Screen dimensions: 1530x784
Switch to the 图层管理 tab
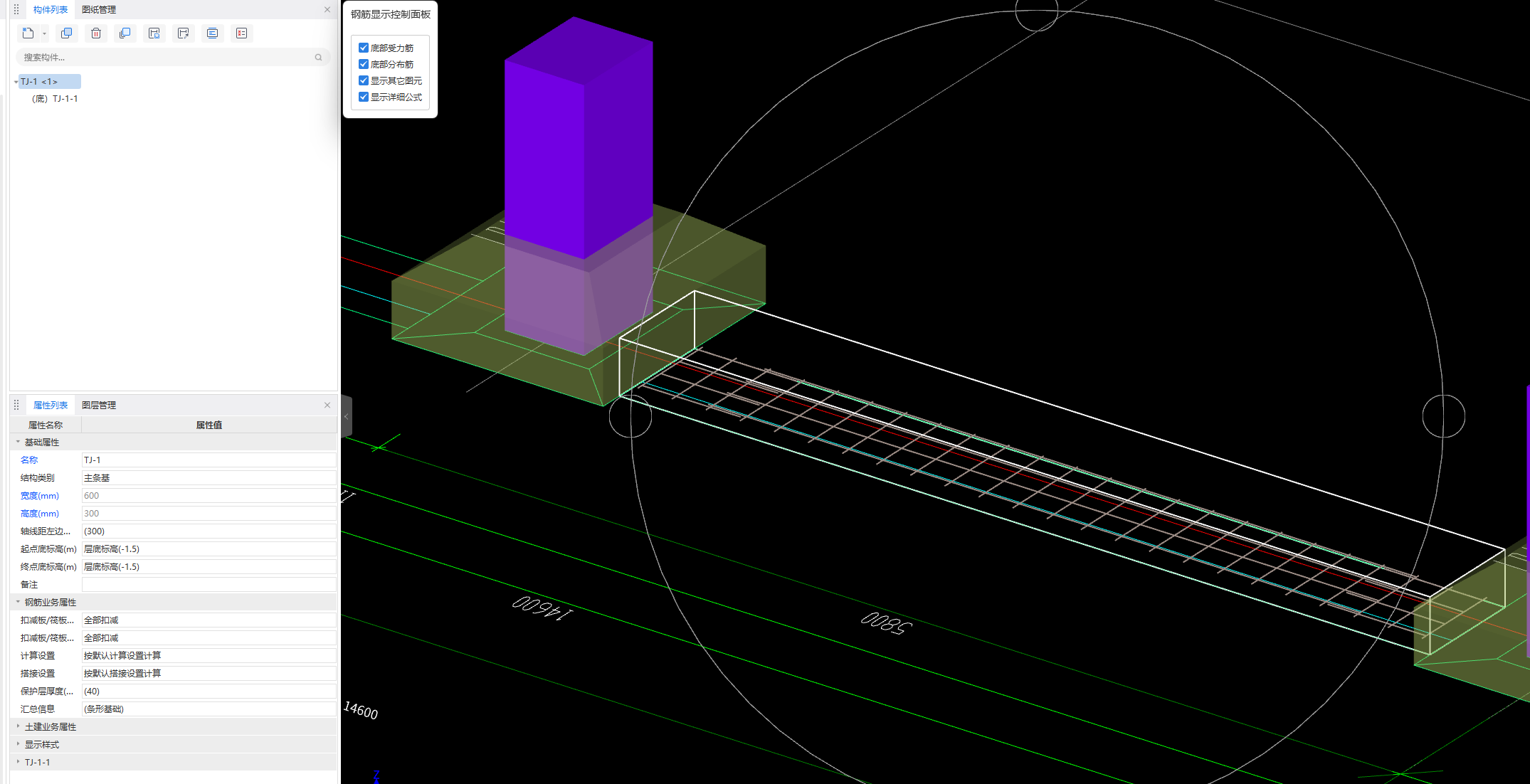point(99,405)
